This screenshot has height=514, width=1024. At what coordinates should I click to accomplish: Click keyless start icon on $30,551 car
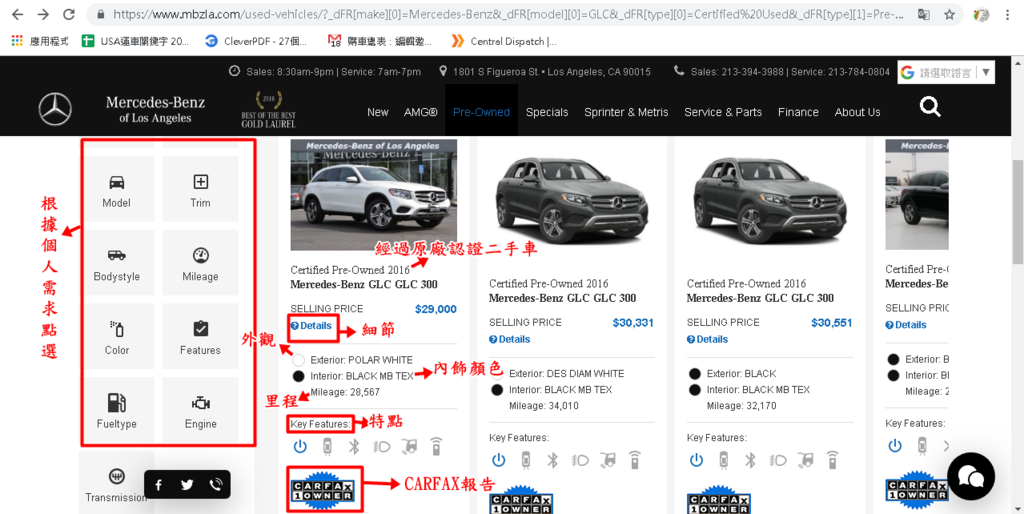tap(696, 460)
